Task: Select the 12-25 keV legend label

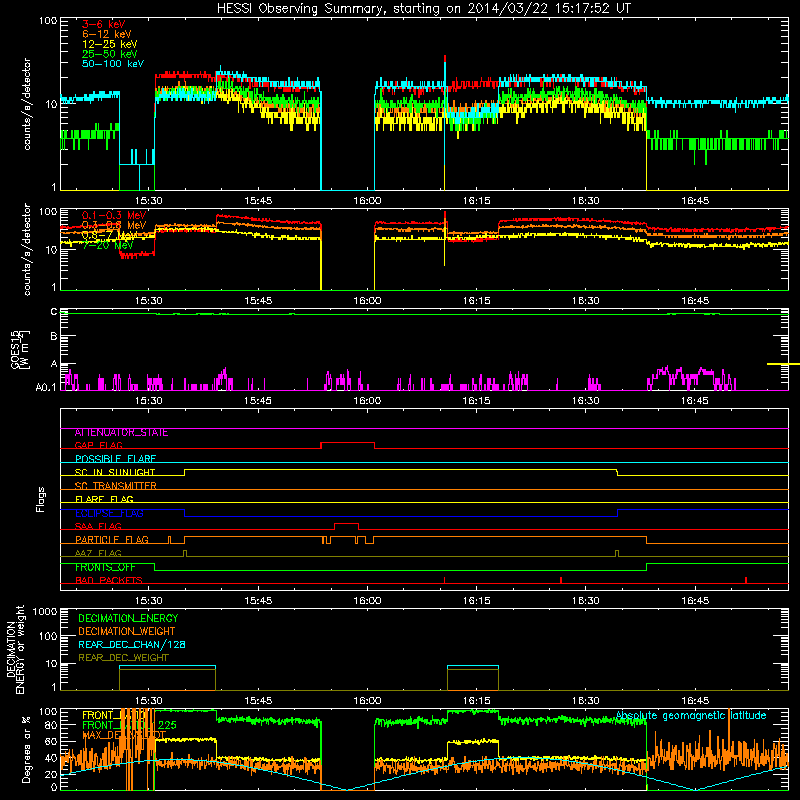Action: (110, 44)
